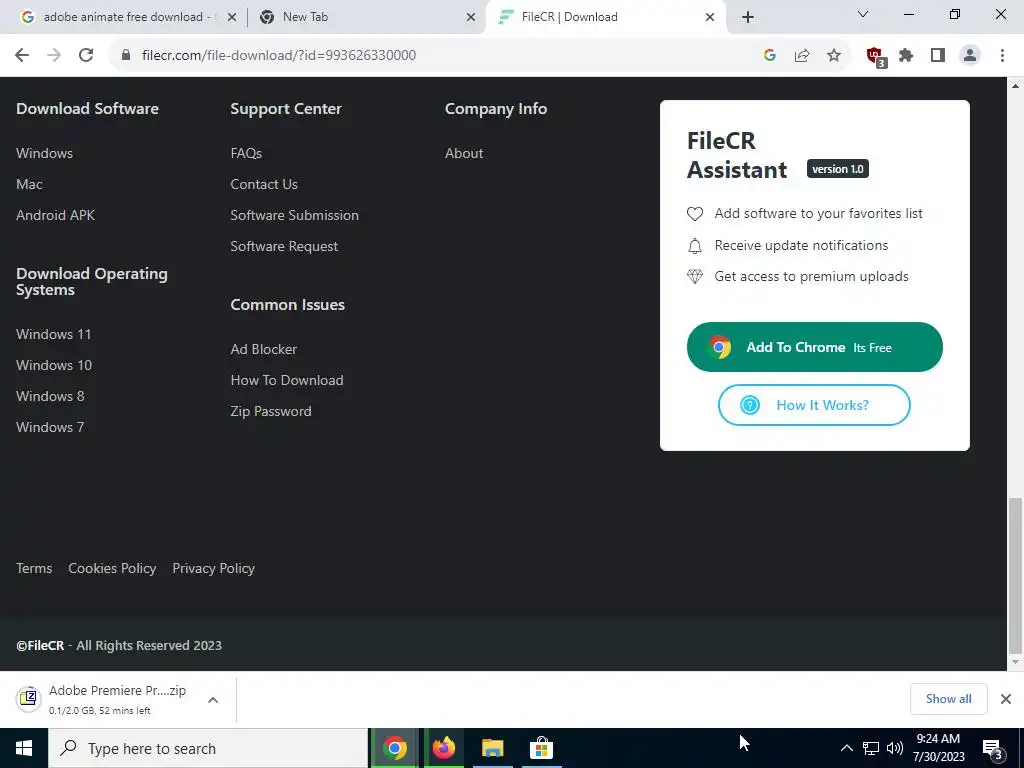Click the address bar URL
Screen dimensions: 1024x768
point(279,55)
